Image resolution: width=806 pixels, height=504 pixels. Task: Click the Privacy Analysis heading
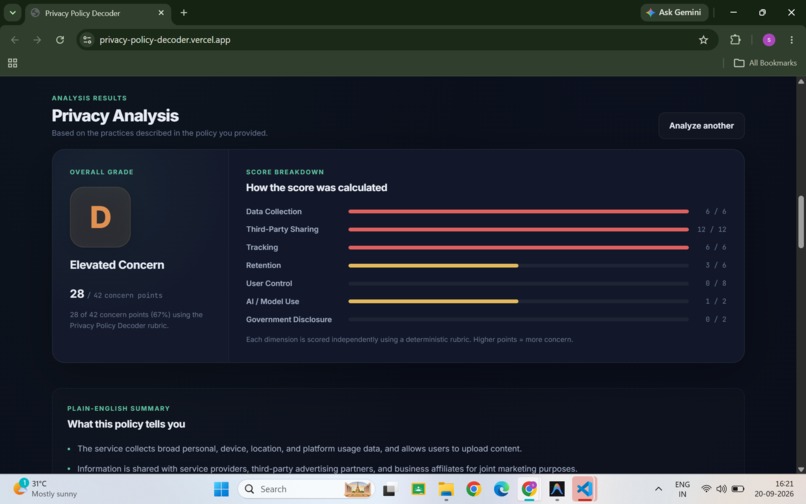pyautogui.click(x=115, y=116)
